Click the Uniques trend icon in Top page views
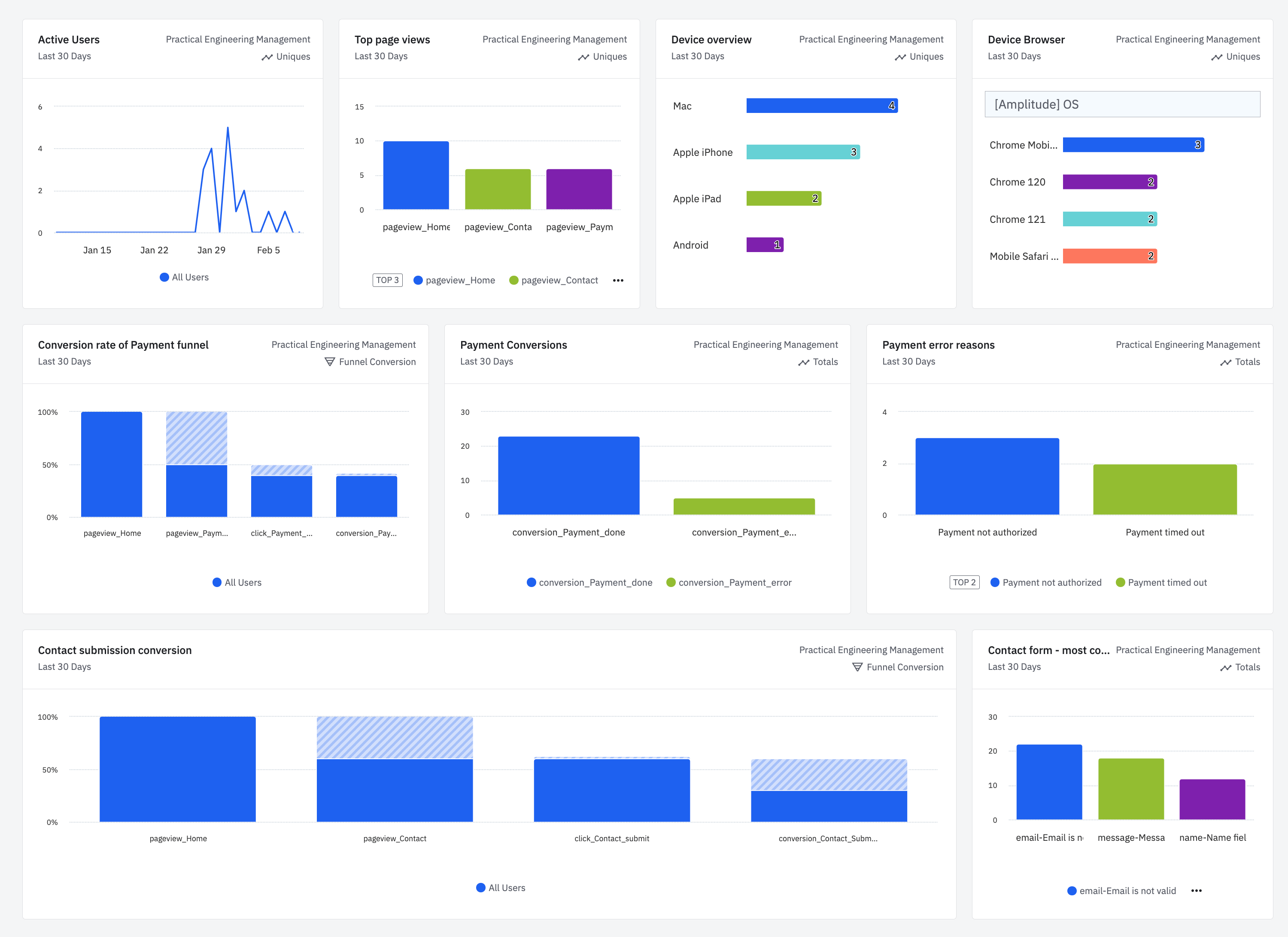Image resolution: width=1288 pixels, height=937 pixels. (x=583, y=58)
